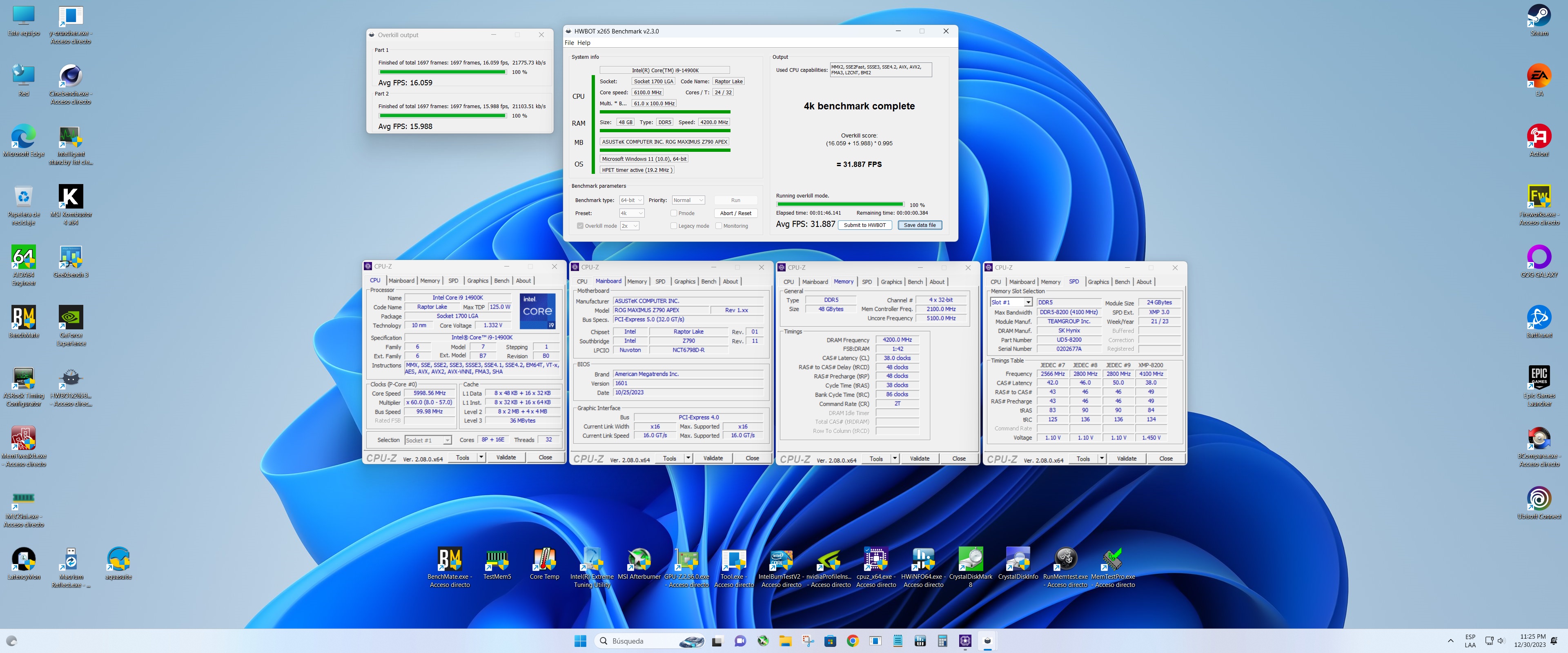Click the Abort / Reset button
Image resolution: width=1568 pixels, height=653 pixels.
tap(735, 213)
